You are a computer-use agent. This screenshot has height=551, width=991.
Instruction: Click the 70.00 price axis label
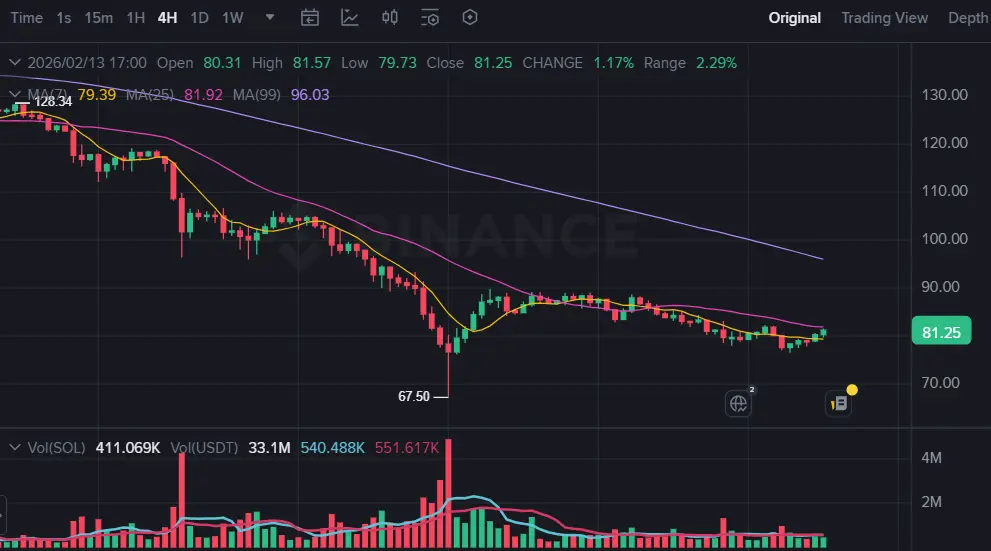pos(940,382)
